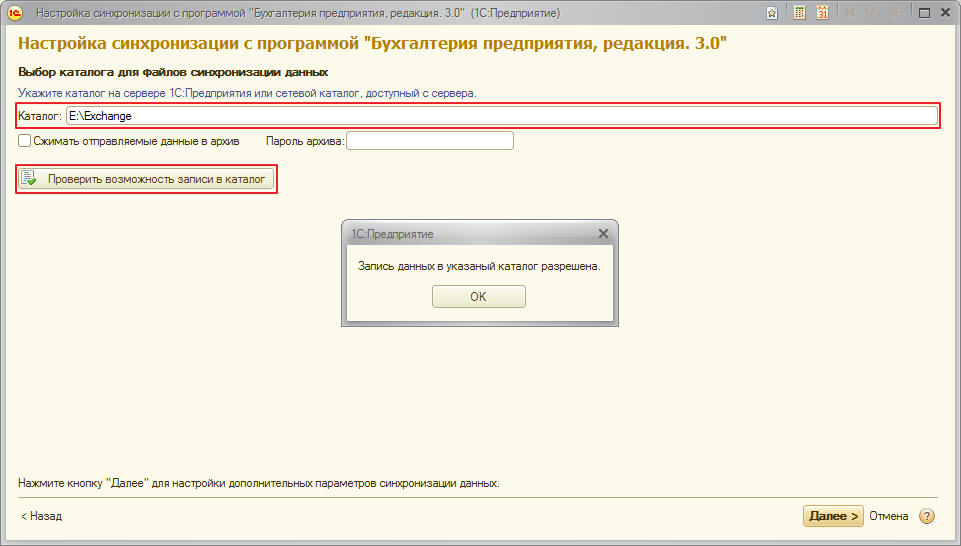Maximize the synchronization settings window
The image size is (961, 546).
tap(924, 13)
